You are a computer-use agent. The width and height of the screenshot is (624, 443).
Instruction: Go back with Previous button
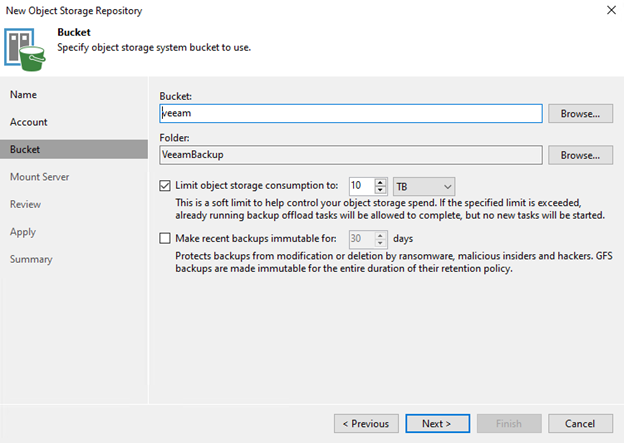coord(364,423)
